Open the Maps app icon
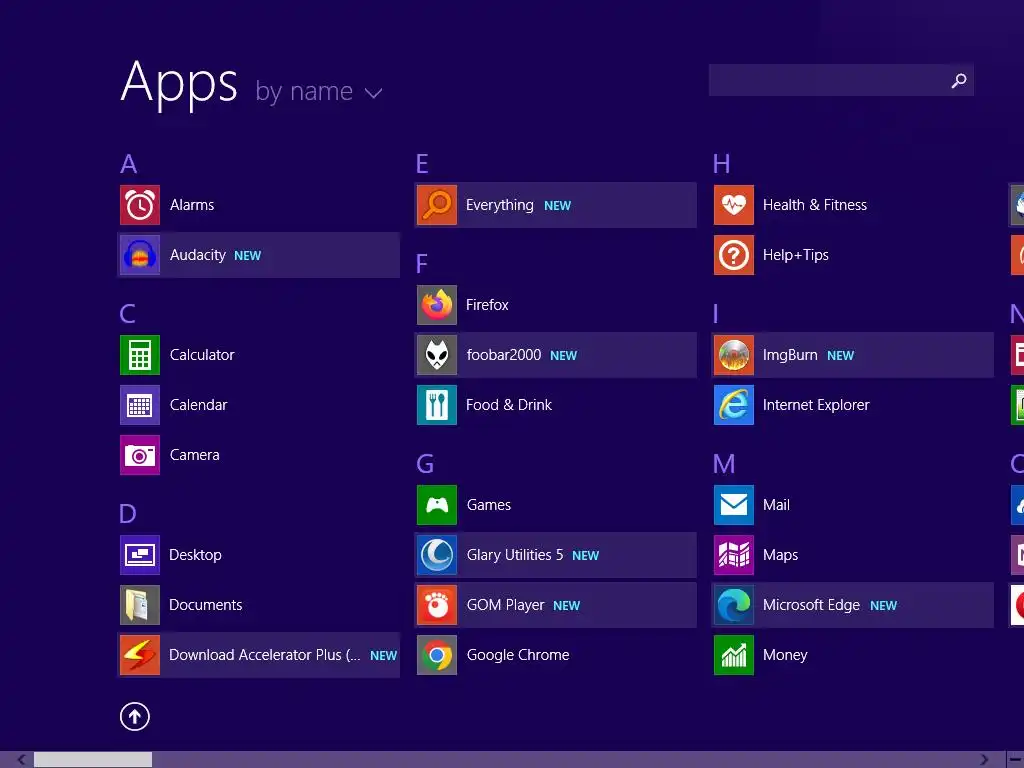The width and height of the screenshot is (1024, 768). point(734,555)
